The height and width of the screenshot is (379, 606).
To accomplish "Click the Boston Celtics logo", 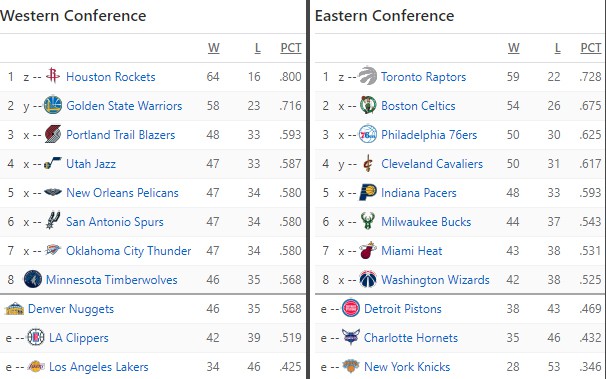I will [368, 105].
